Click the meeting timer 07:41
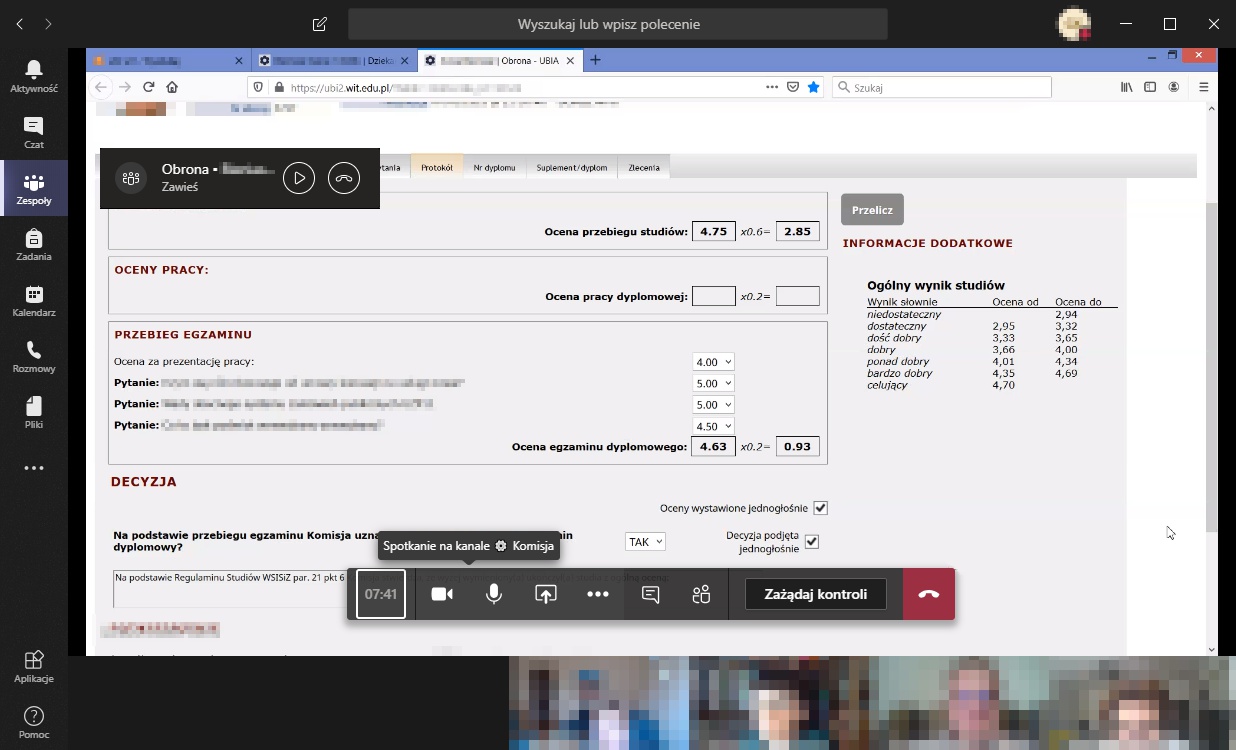 tap(381, 594)
